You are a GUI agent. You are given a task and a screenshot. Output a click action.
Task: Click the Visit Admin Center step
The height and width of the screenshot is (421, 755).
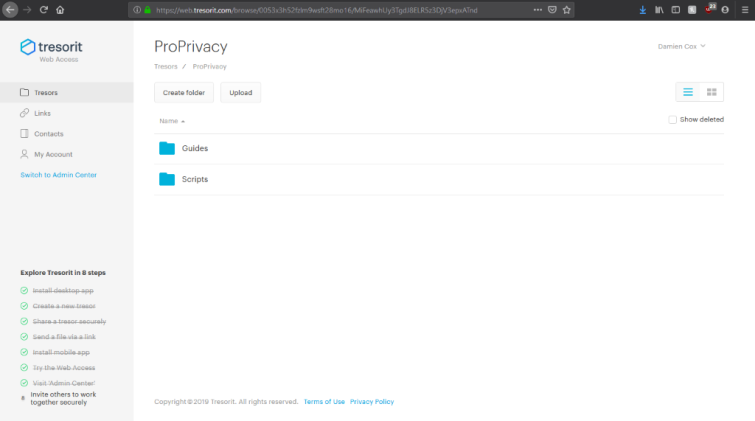64,383
